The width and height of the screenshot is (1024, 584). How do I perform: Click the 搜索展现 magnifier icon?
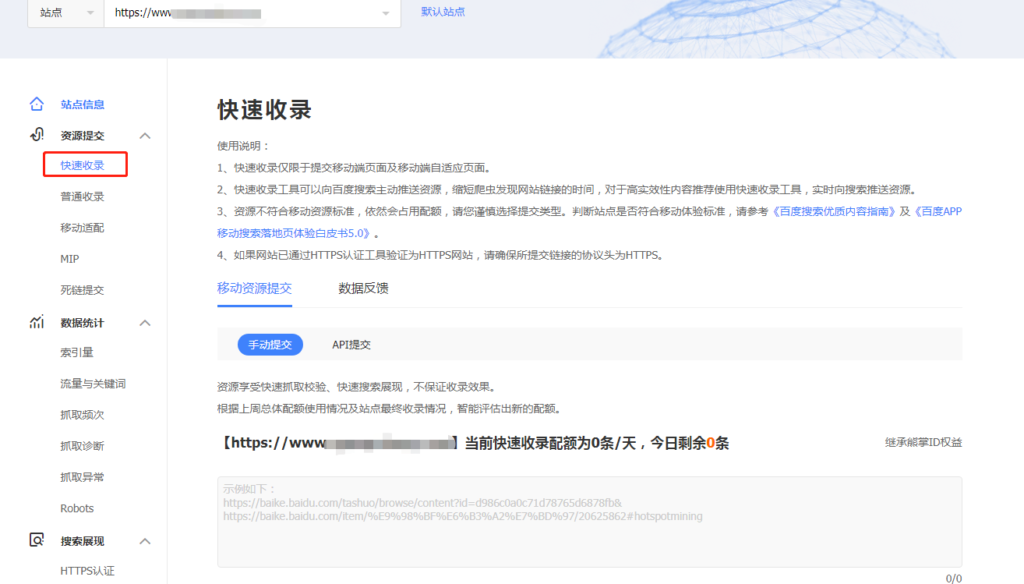pos(37,540)
